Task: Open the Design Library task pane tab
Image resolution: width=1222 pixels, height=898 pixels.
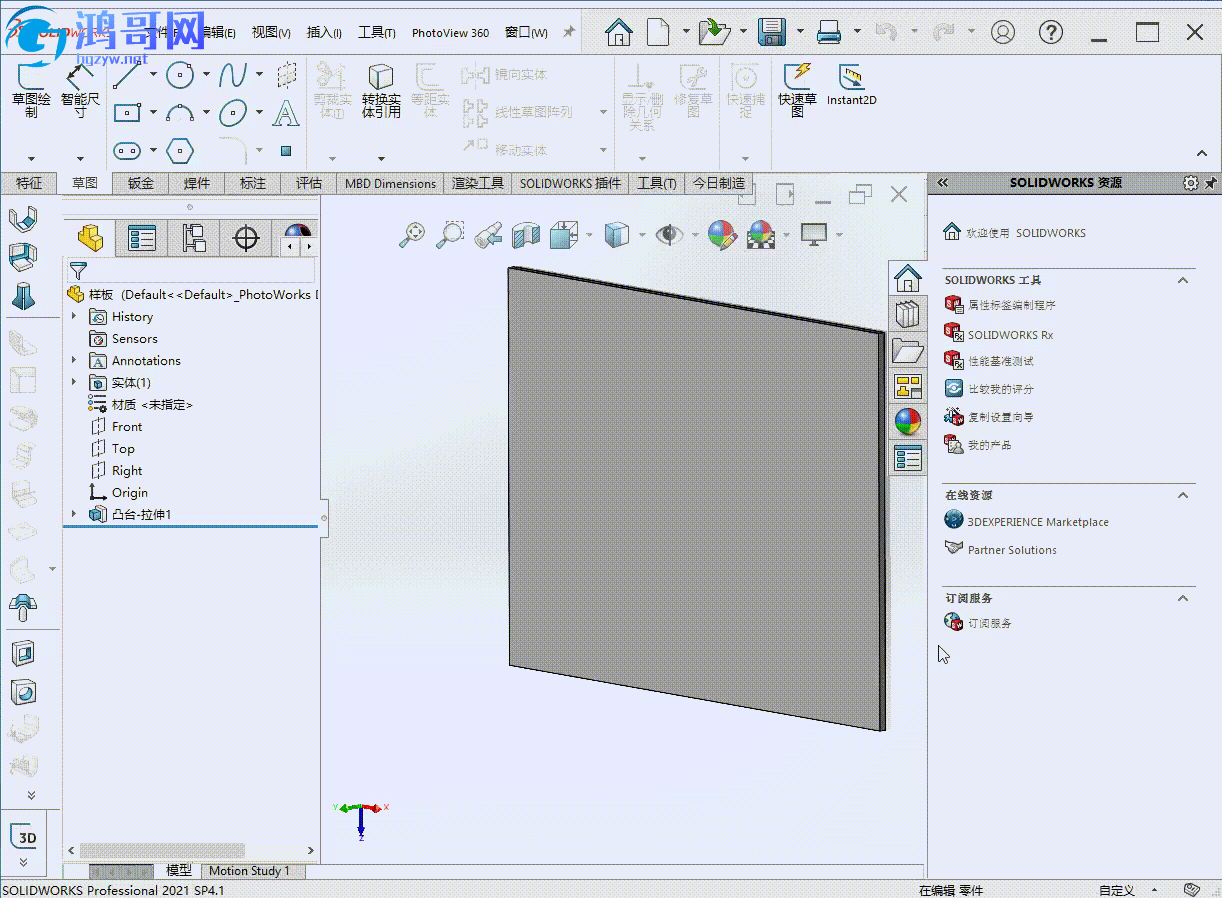Action: coord(907,314)
